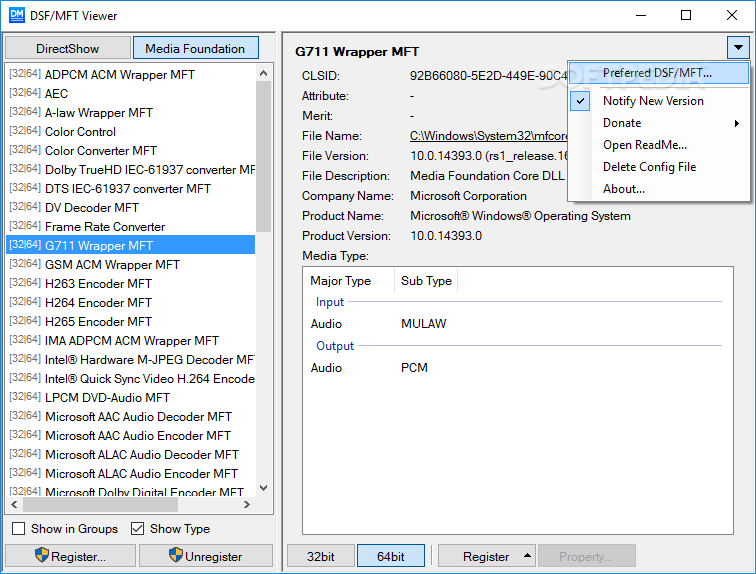Select the AEC list entry
Screen dimensions: 756x574
[x=131, y=93]
